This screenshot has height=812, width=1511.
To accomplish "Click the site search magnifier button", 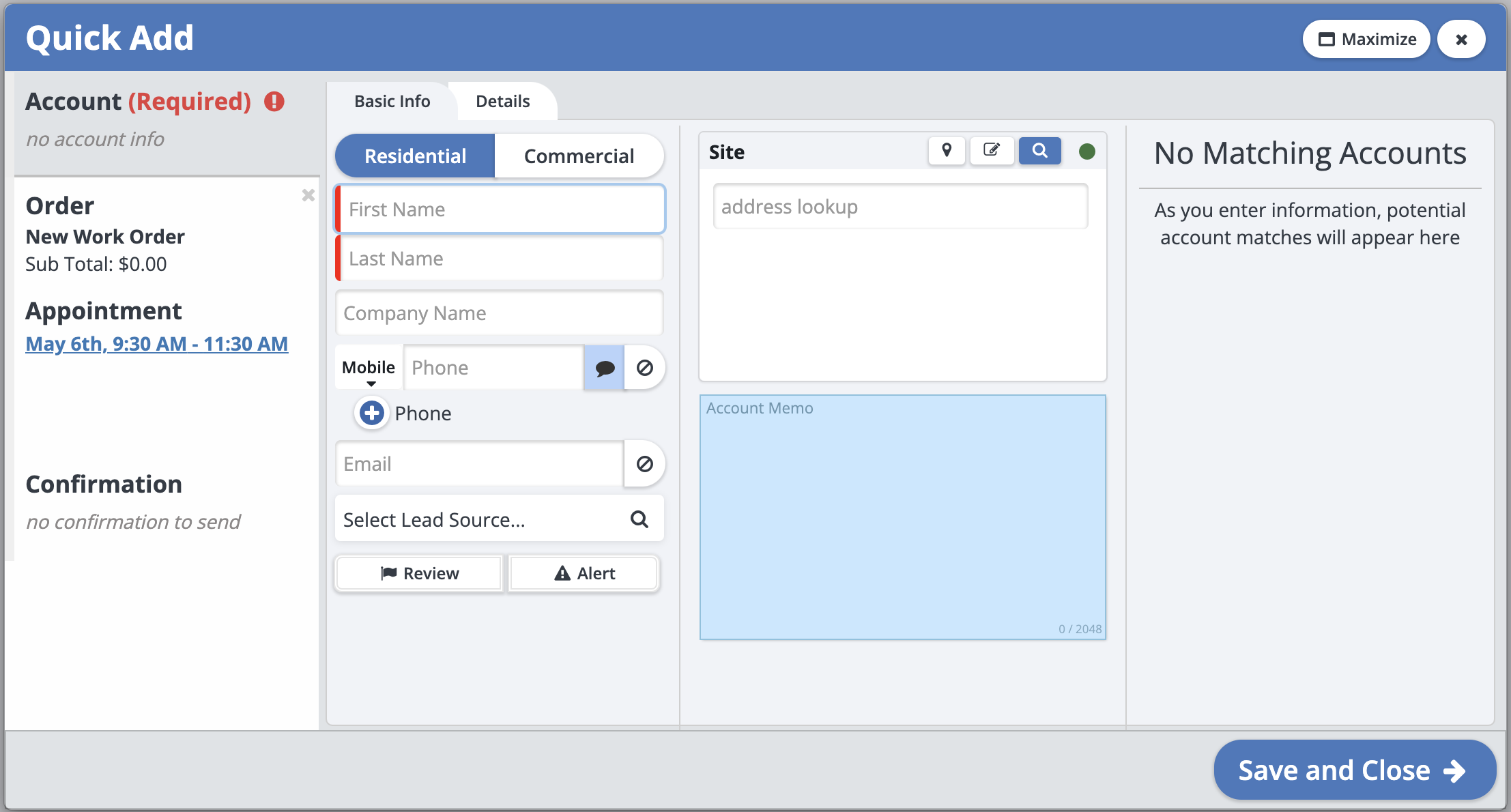I will coord(1039,151).
